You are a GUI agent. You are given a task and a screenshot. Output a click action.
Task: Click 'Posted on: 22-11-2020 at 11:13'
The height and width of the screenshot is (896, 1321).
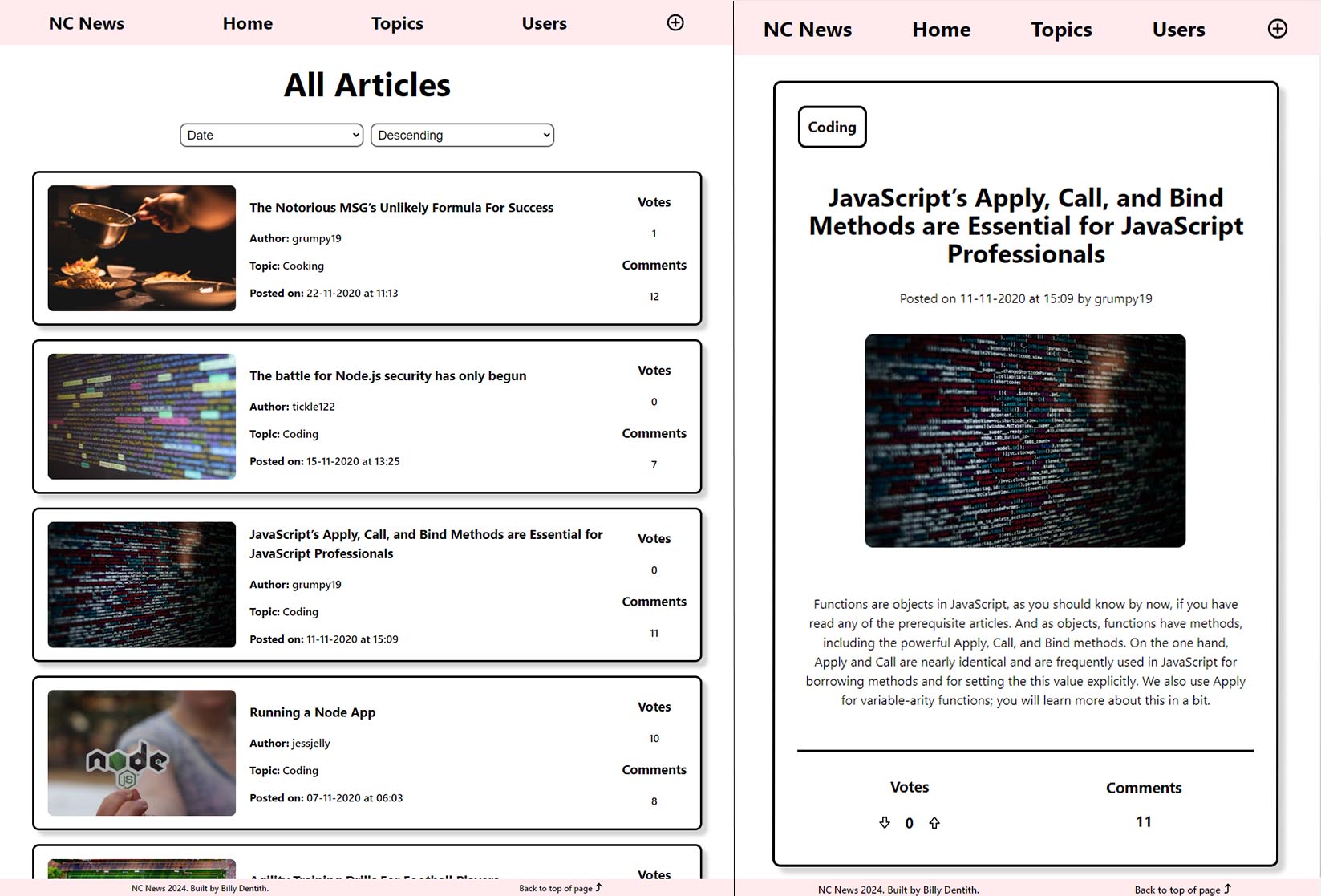pyautogui.click(x=323, y=293)
